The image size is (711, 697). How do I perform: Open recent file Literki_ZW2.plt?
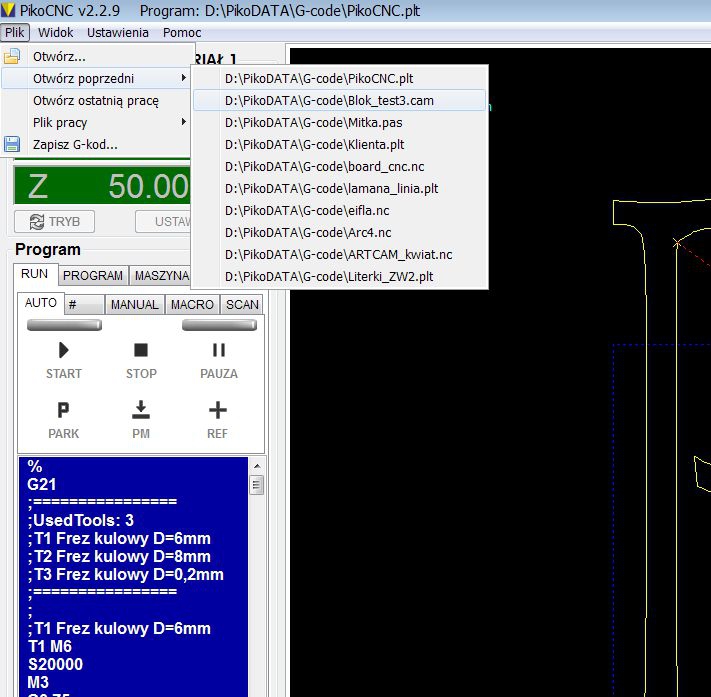(339, 276)
